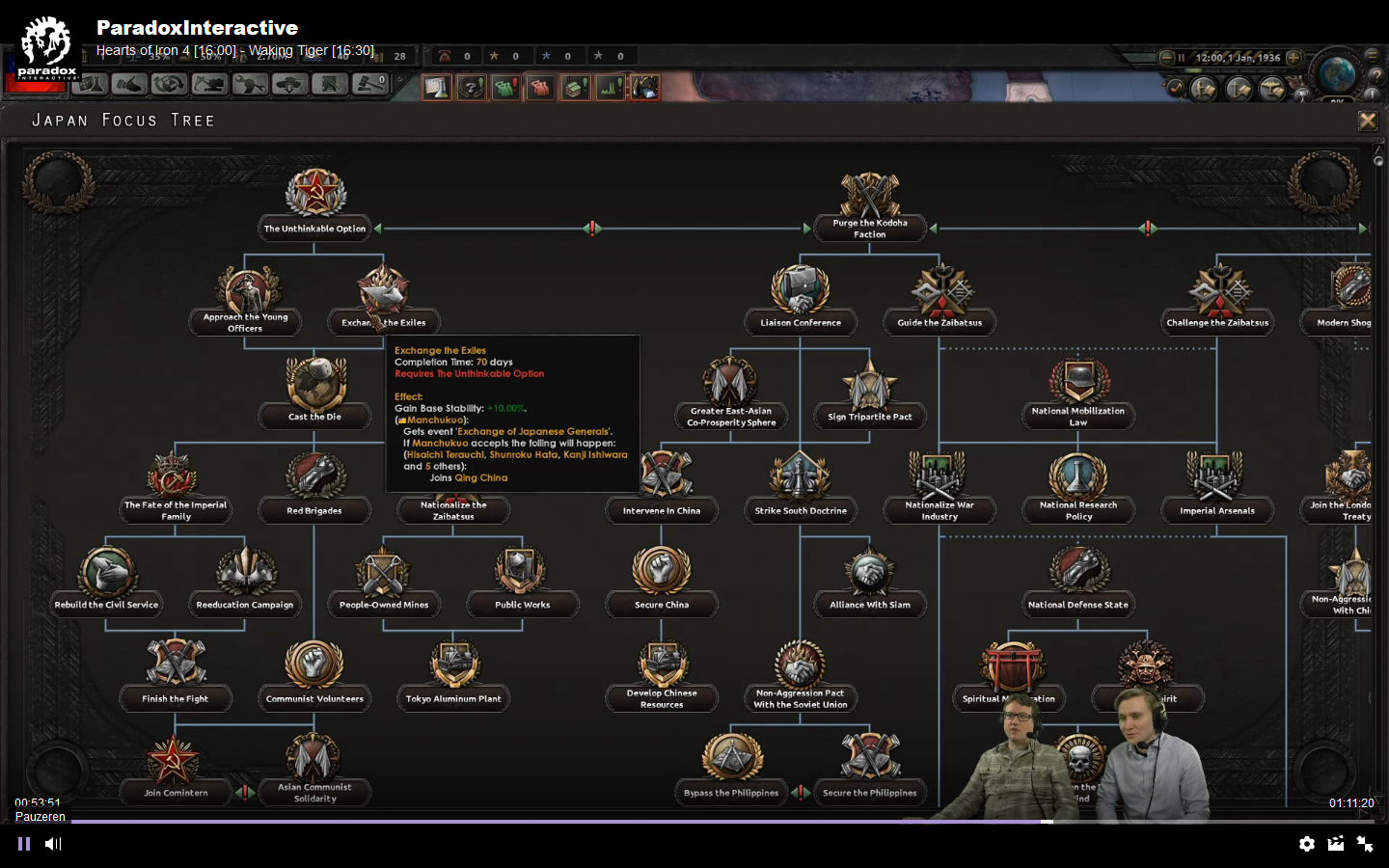1389x868 pixels.
Task: Open the game main menu button
Action: pyautogui.click(x=1372, y=55)
